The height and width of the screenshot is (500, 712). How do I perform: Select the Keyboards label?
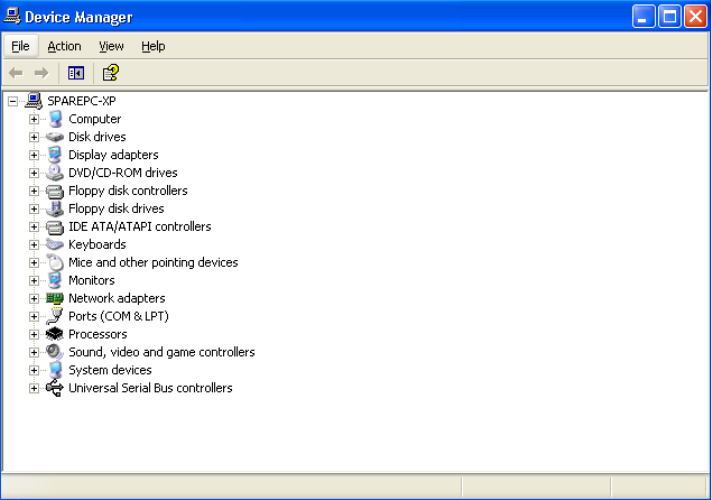97,244
